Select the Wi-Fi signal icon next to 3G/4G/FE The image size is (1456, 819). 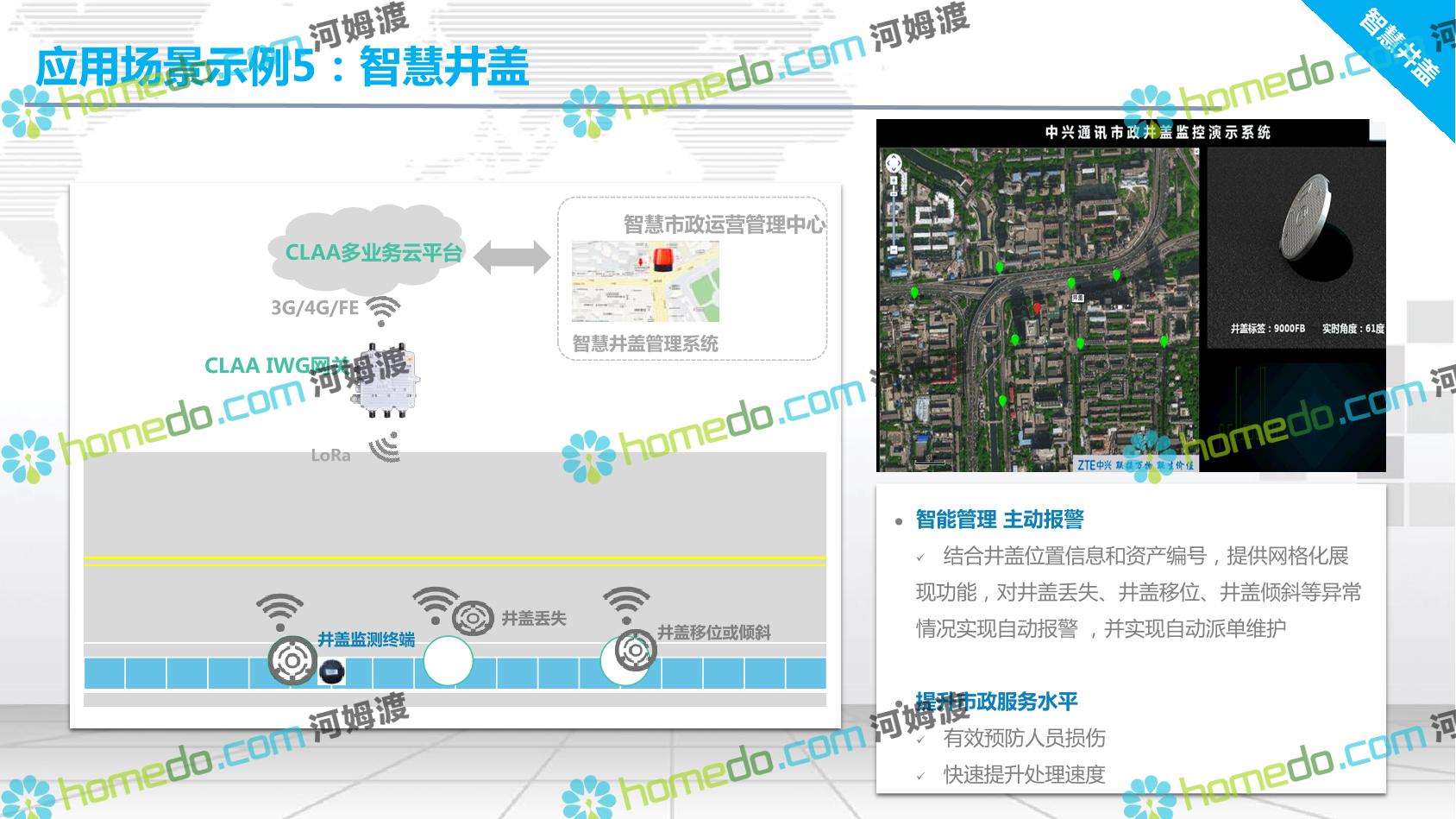382,310
